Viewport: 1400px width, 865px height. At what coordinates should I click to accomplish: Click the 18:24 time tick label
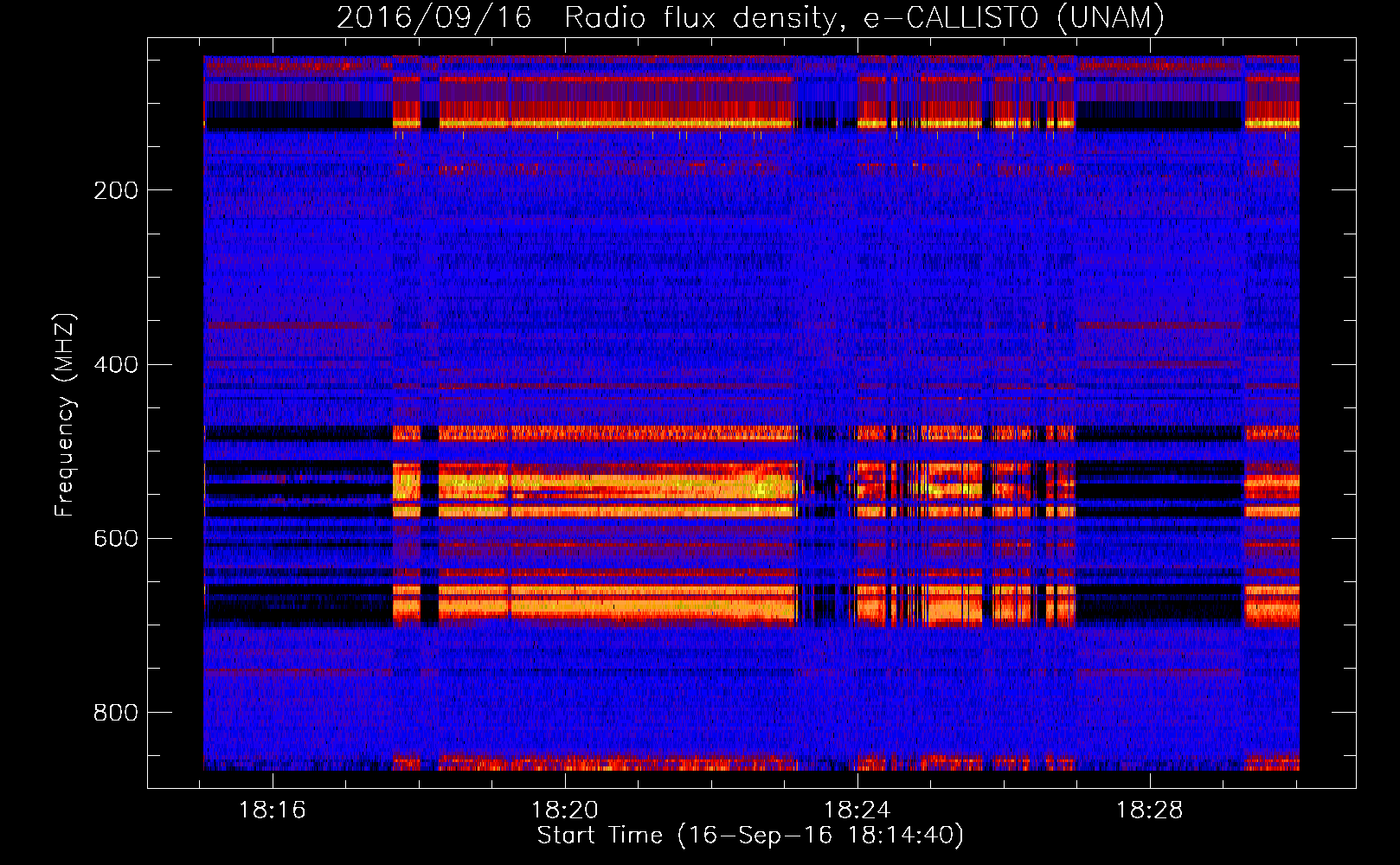pos(857,811)
